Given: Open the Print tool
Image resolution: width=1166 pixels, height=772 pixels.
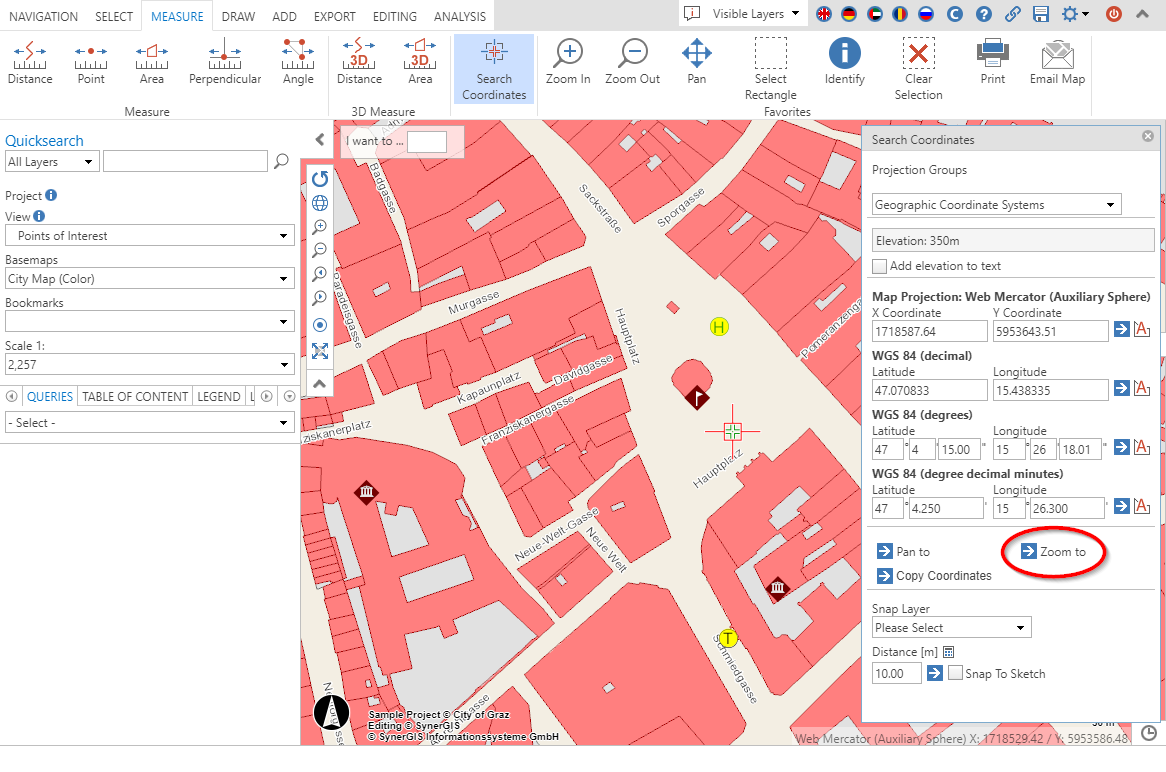Looking at the screenshot, I should [x=992, y=62].
